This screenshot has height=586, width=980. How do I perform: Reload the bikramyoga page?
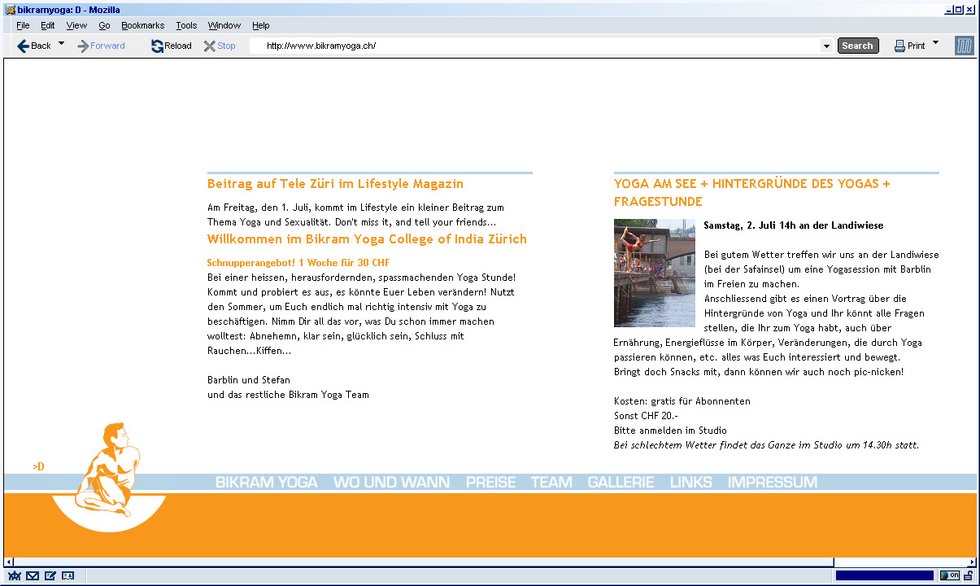point(171,46)
